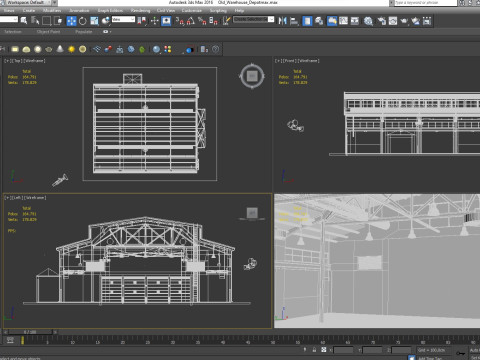Open the Schematic View icon

355,21
